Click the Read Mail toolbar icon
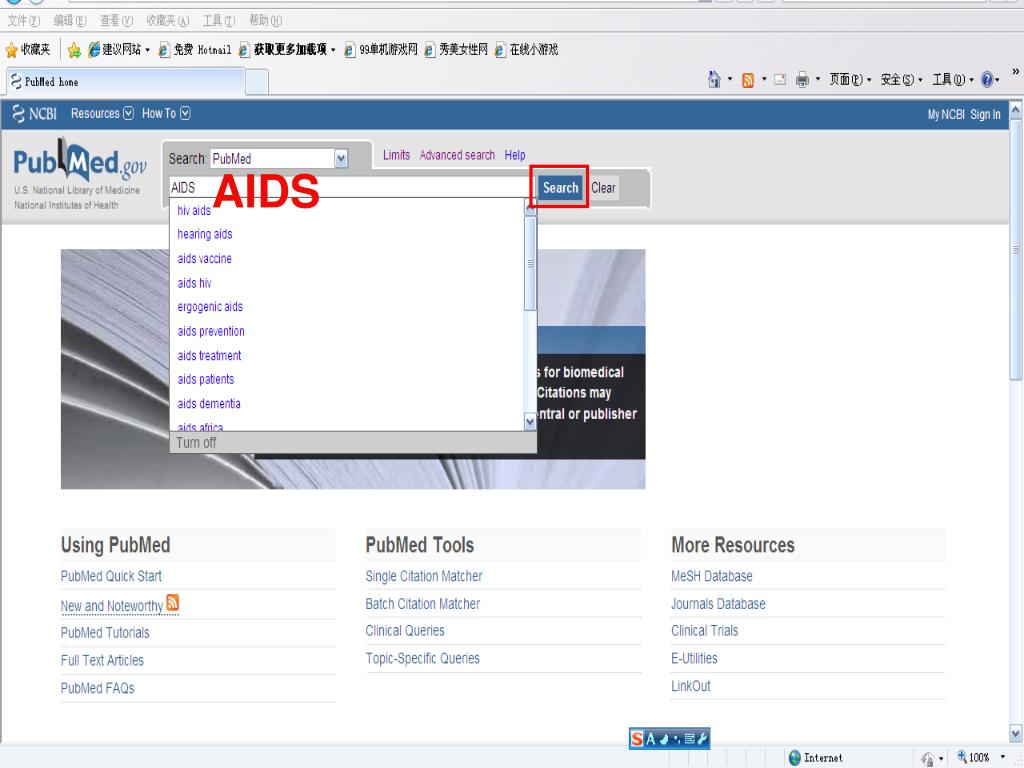Screen dimensions: 1024x768 click(780, 80)
